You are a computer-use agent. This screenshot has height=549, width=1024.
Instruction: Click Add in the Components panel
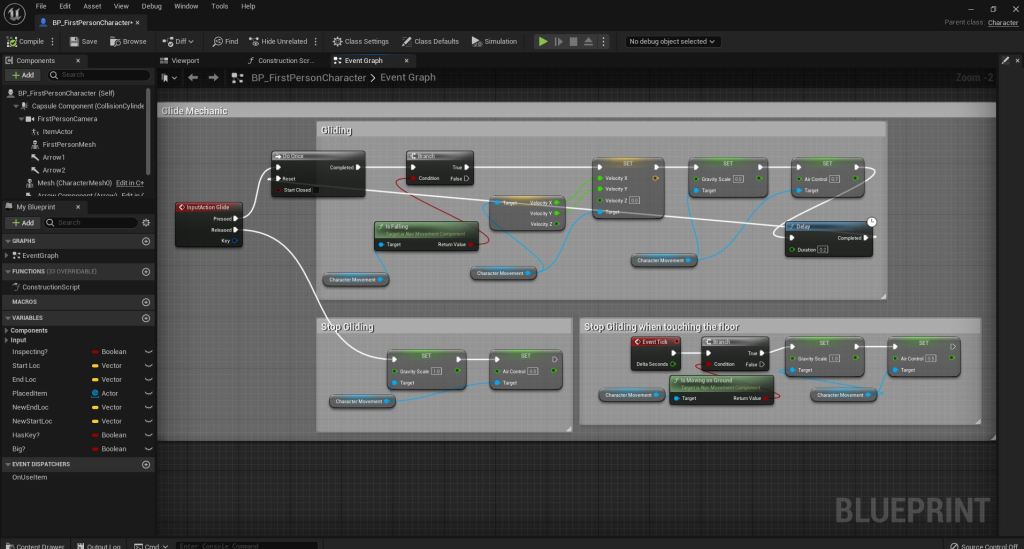(22, 75)
